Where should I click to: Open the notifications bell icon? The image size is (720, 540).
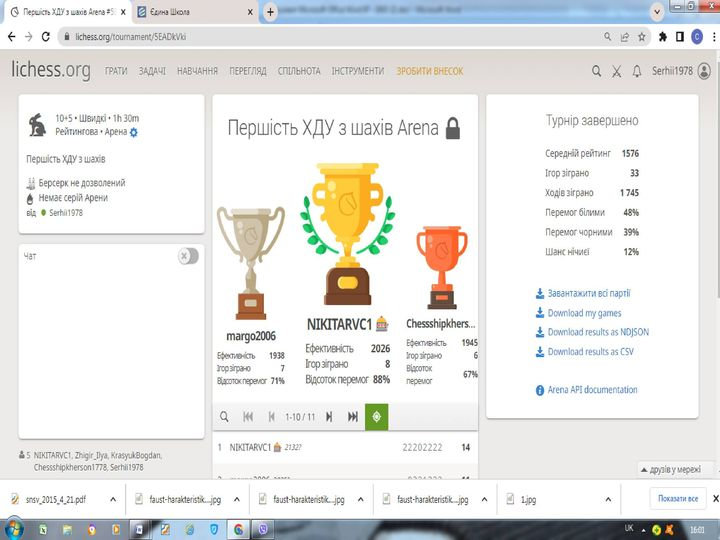(637, 71)
